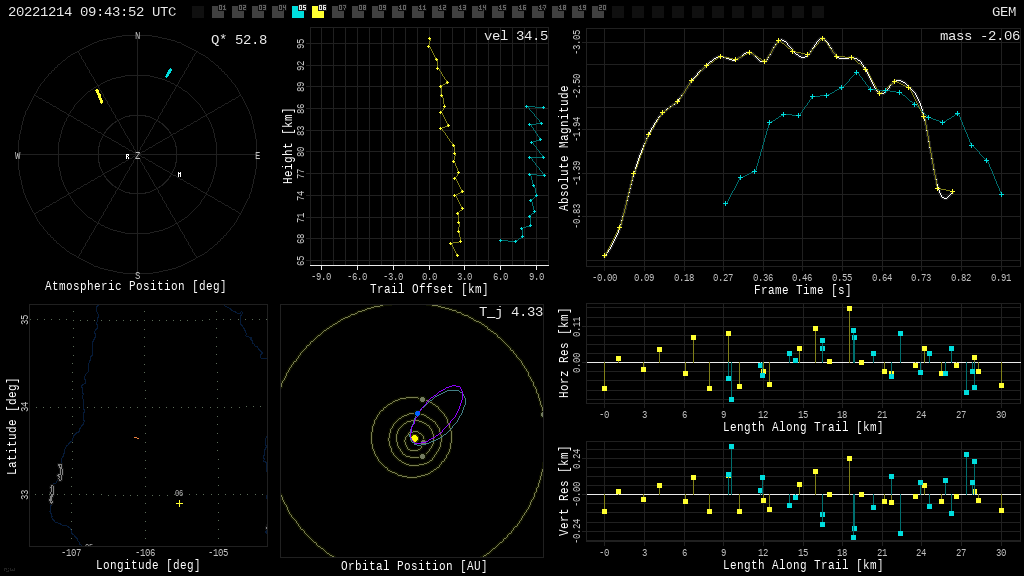Click the mass -2.06 readout

pos(979,36)
